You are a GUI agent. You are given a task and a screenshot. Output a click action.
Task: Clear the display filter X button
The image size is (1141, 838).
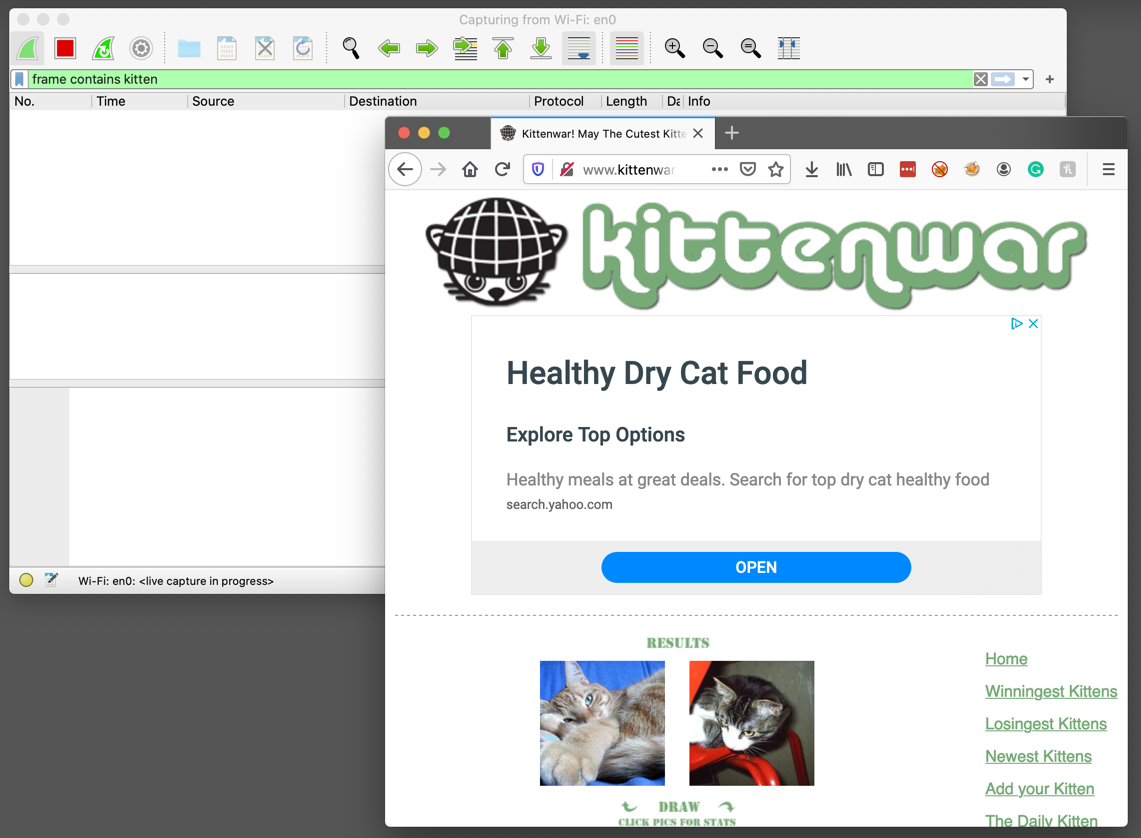[x=981, y=79]
